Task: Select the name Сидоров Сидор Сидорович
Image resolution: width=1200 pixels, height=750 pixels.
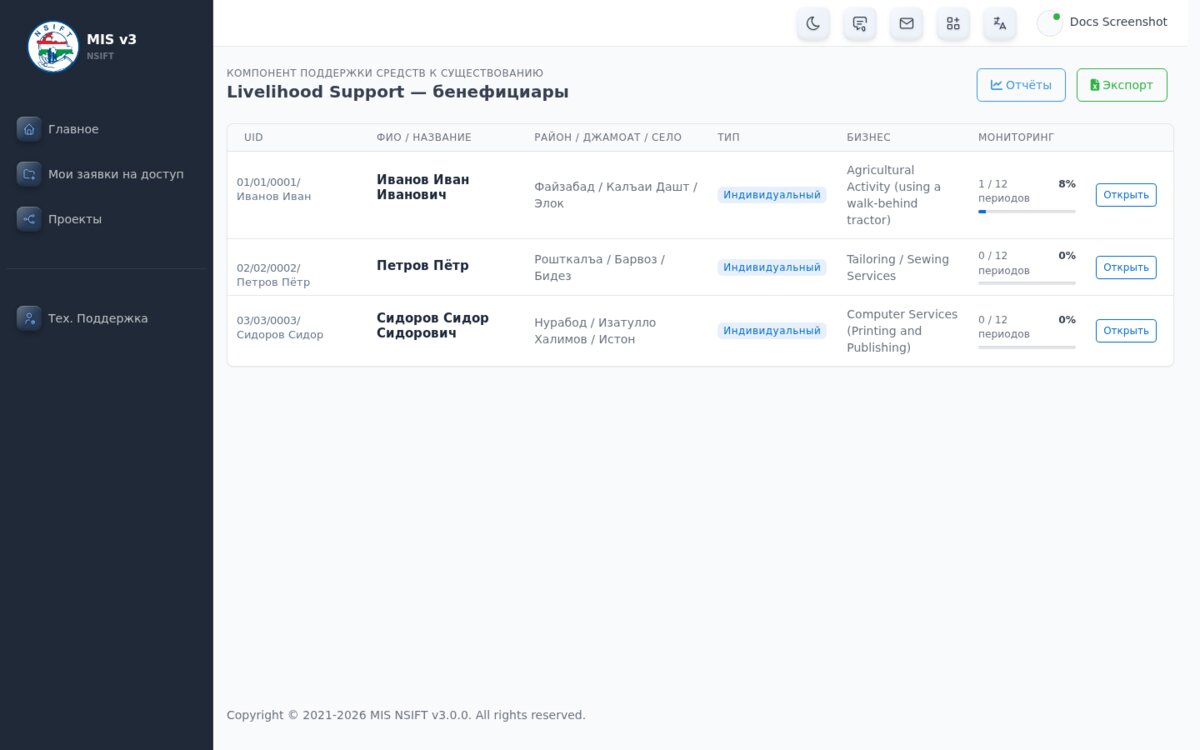Action: click(x=433, y=326)
